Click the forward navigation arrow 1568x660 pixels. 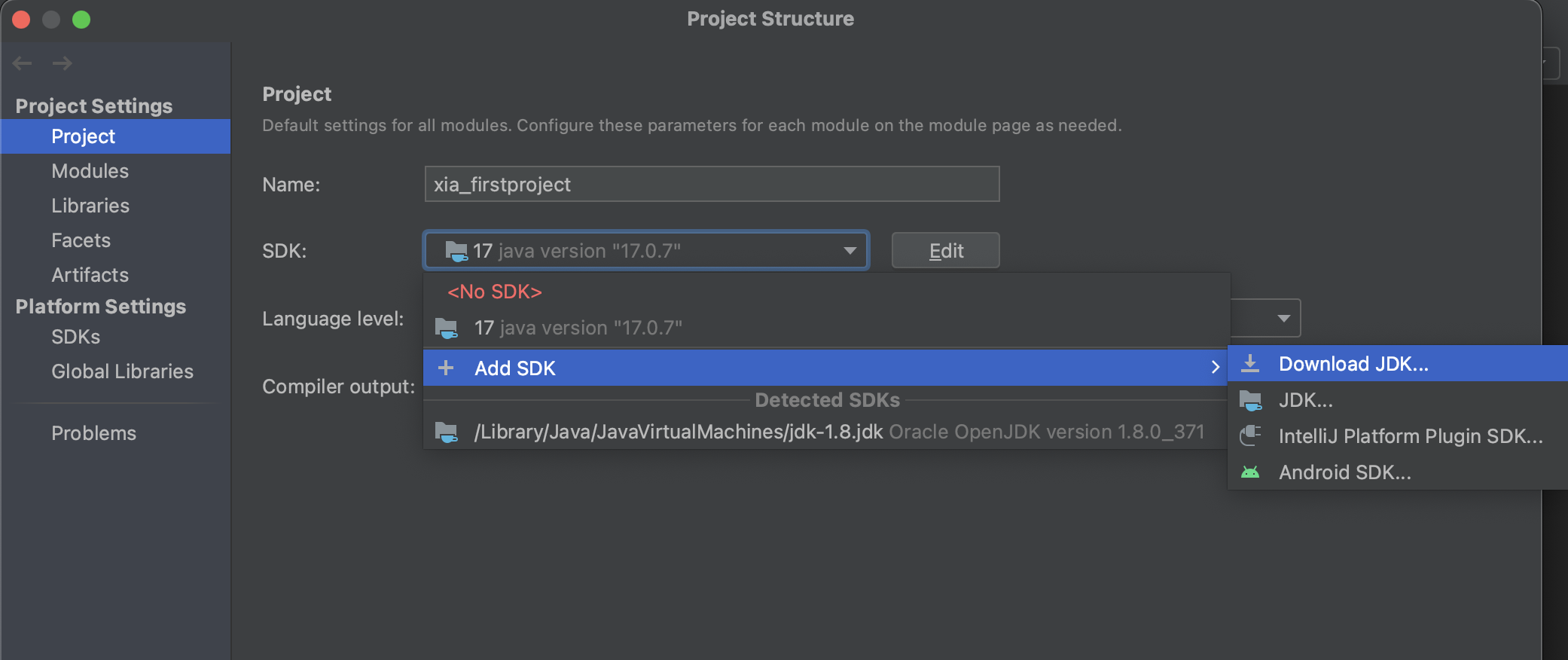click(63, 63)
